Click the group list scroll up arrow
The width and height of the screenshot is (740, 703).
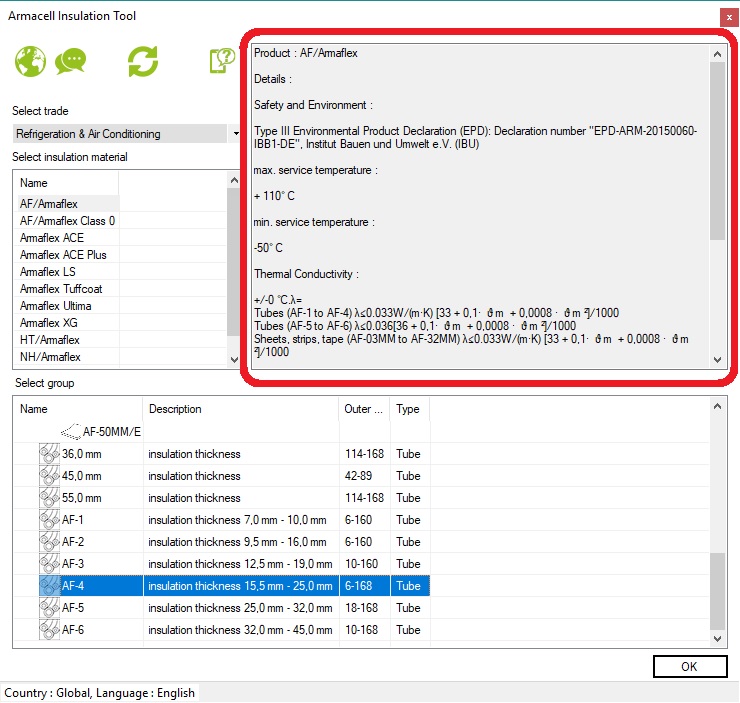point(717,406)
